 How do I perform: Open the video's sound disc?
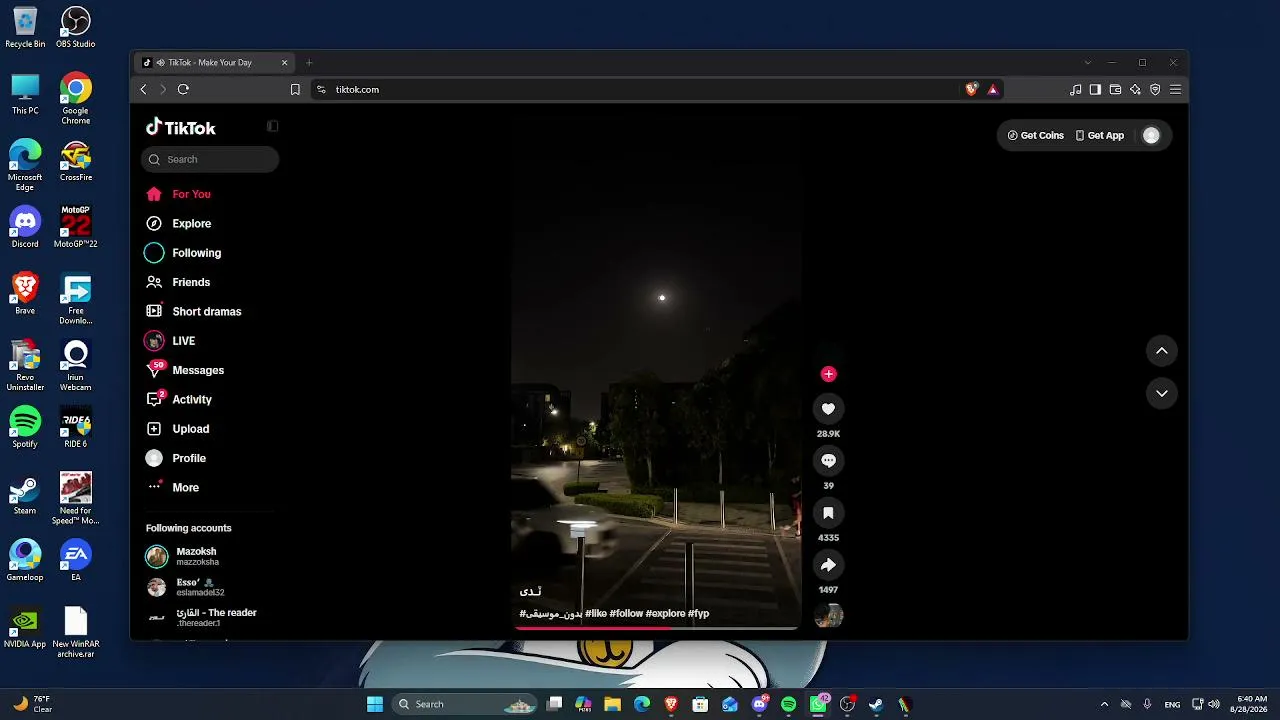[x=828, y=615]
